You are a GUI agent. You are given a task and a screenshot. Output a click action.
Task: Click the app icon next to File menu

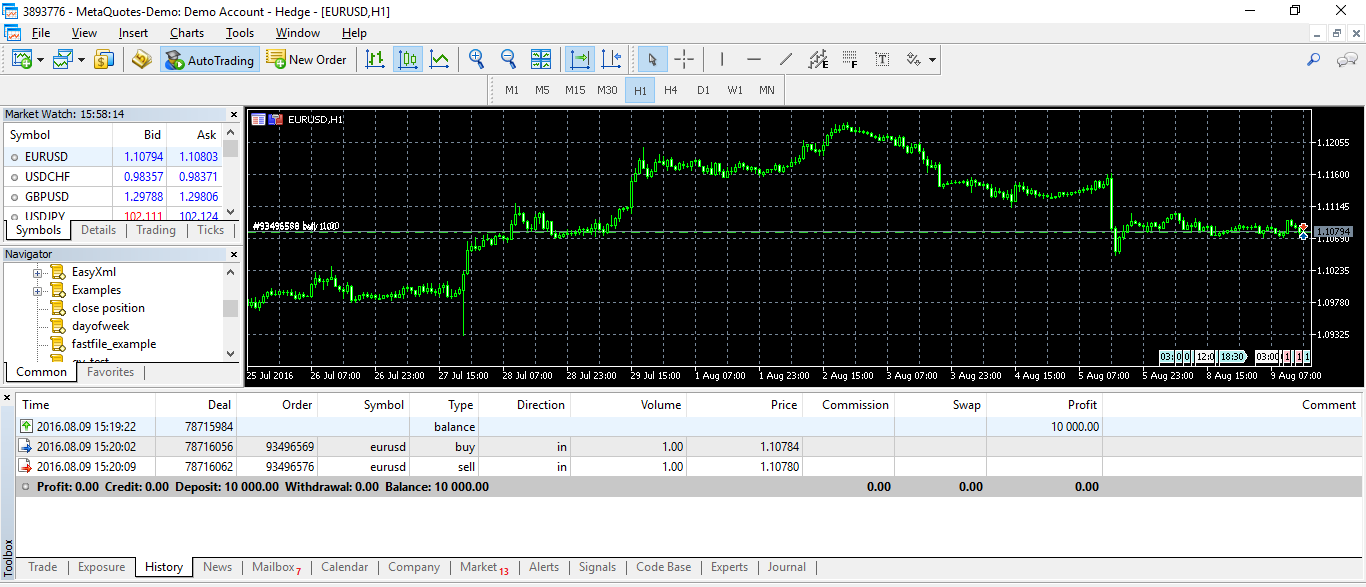coord(12,33)
